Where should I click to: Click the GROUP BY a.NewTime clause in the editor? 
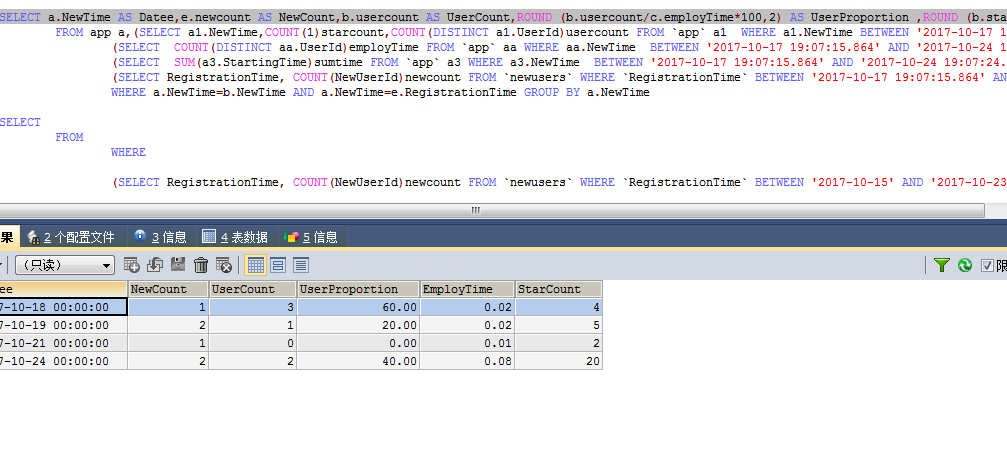coord(587,92)
